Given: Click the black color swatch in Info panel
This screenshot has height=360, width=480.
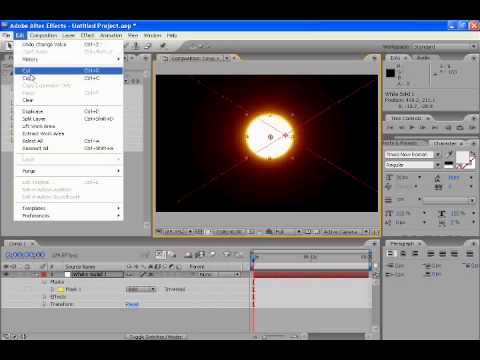Looking at the screenshot, I should 390,73.
